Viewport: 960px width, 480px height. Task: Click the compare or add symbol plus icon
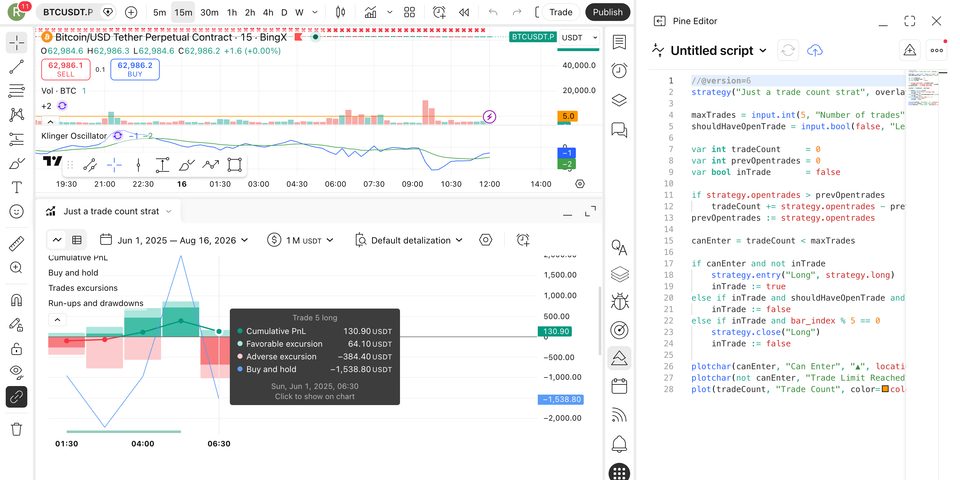click(131, 12)
